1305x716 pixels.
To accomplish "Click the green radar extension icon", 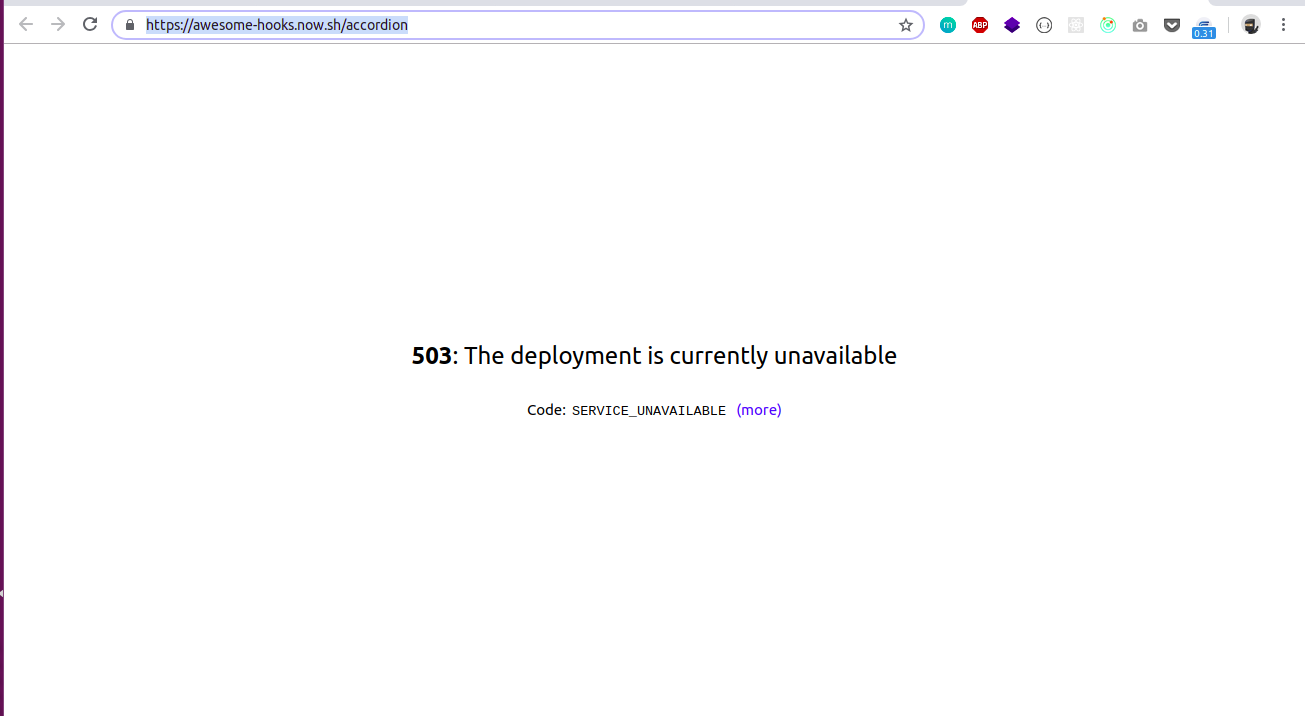I will pos(1108,24).
